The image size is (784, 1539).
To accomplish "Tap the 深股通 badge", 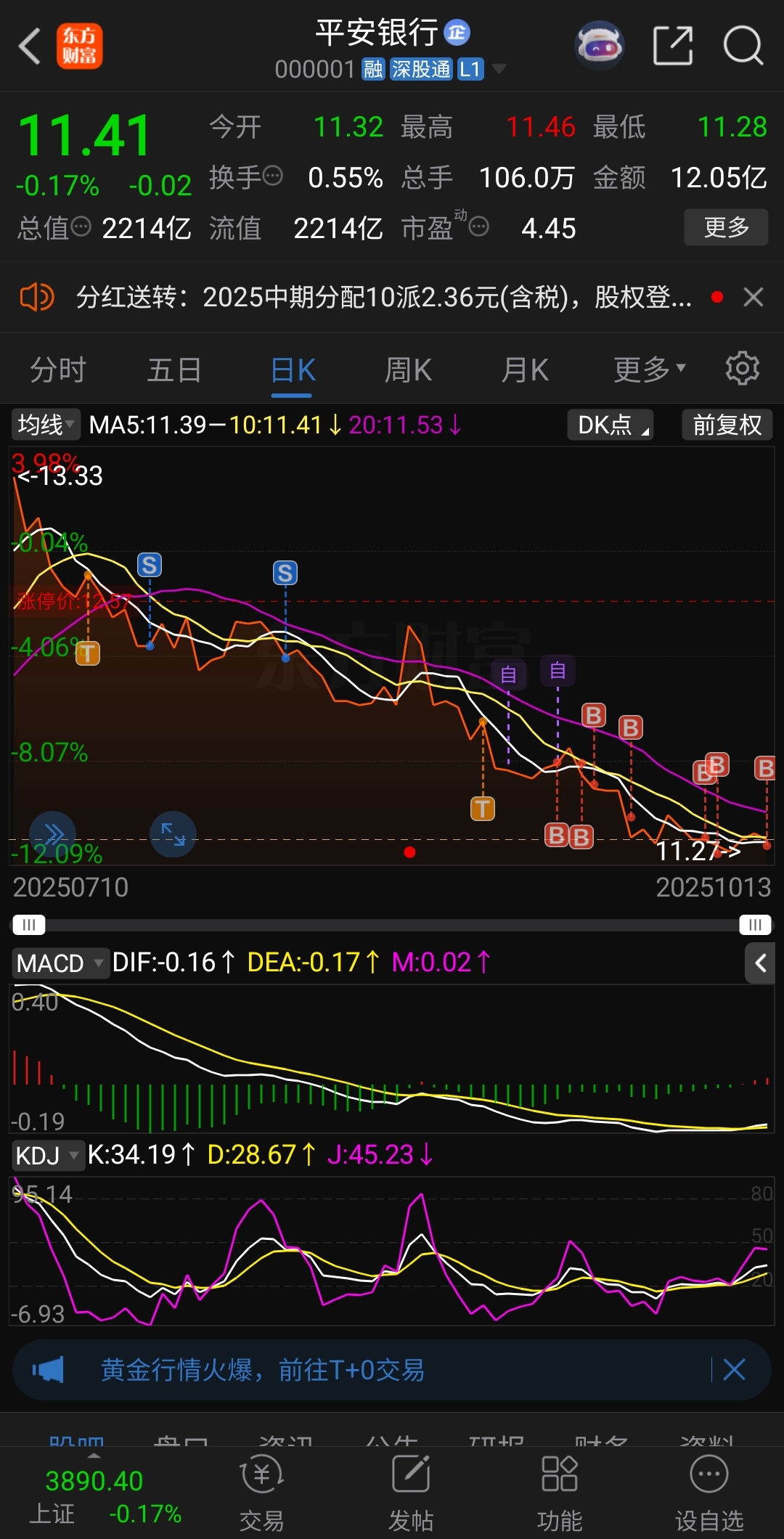I will (421, 70).
